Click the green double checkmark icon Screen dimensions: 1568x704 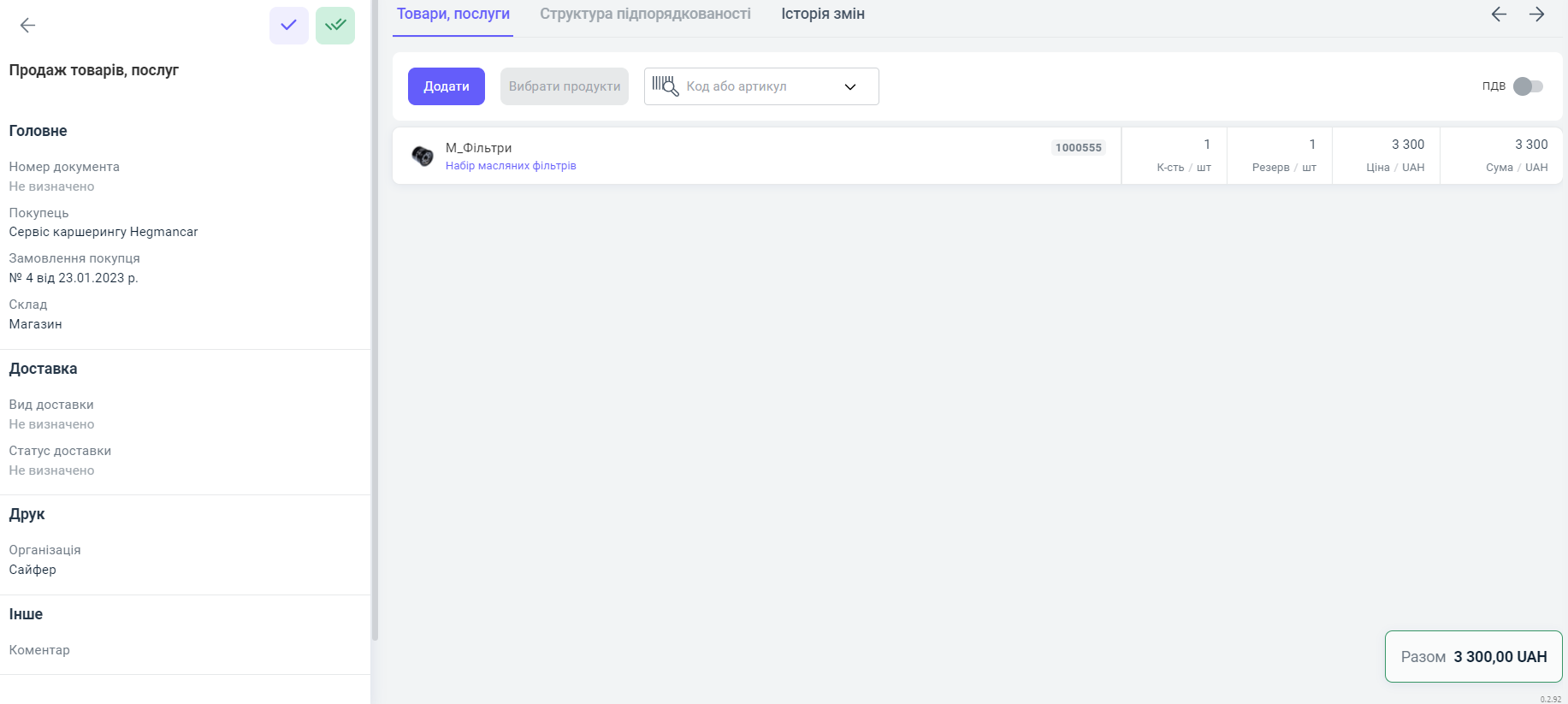[x=335, y=26]
